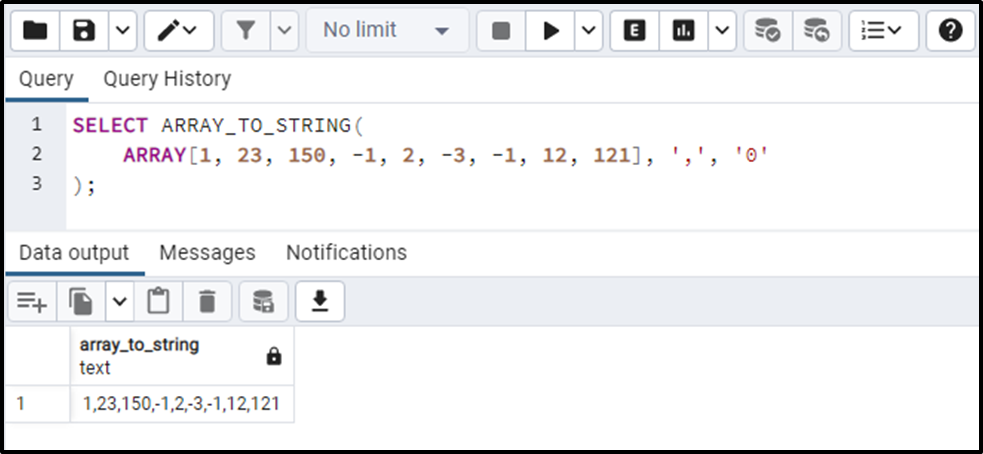Open the Macros list dropdown
983x454 pixels.
click(x=884, y=30)
